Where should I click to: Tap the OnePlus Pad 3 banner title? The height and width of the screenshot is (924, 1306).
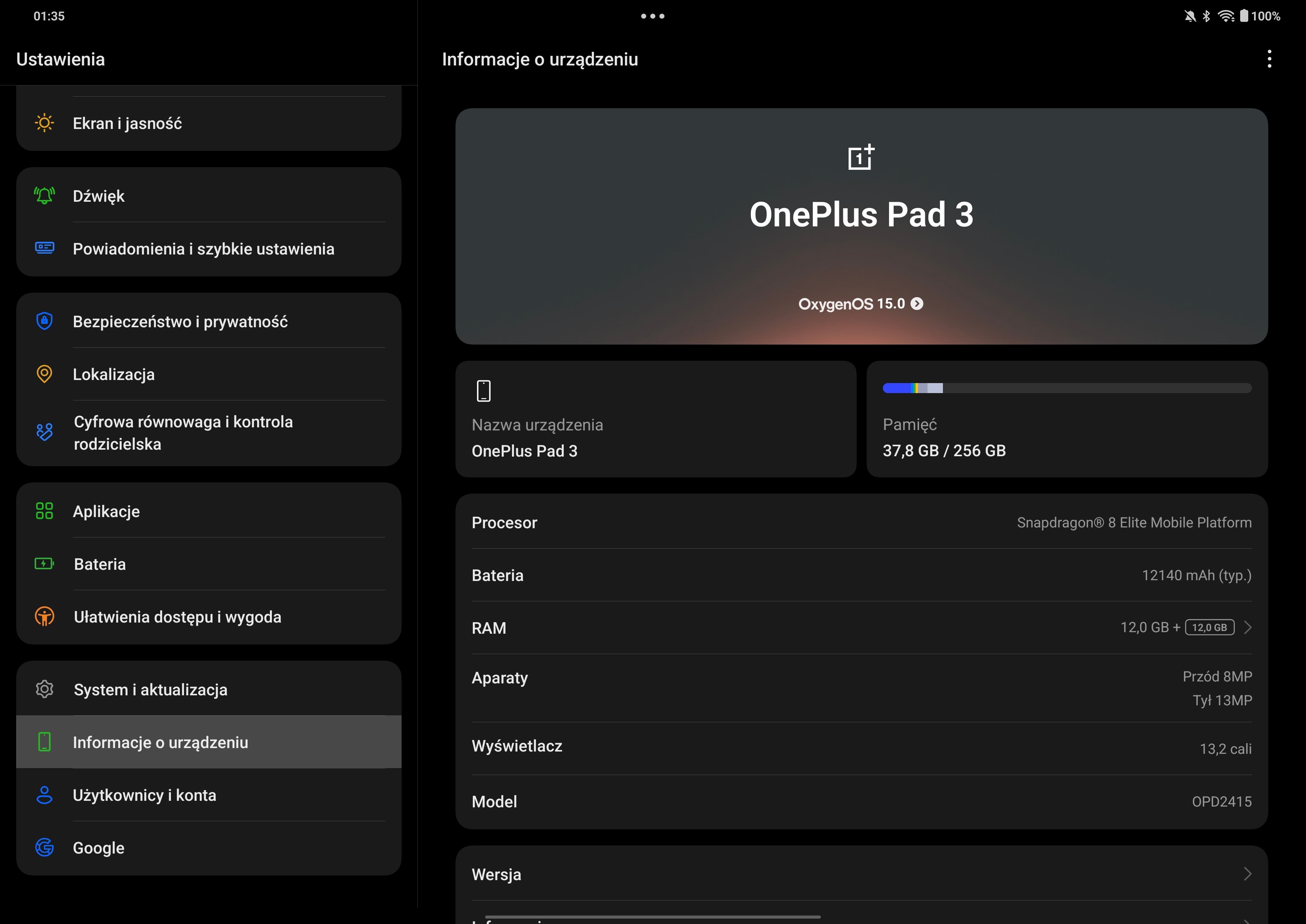pos(861,214)
